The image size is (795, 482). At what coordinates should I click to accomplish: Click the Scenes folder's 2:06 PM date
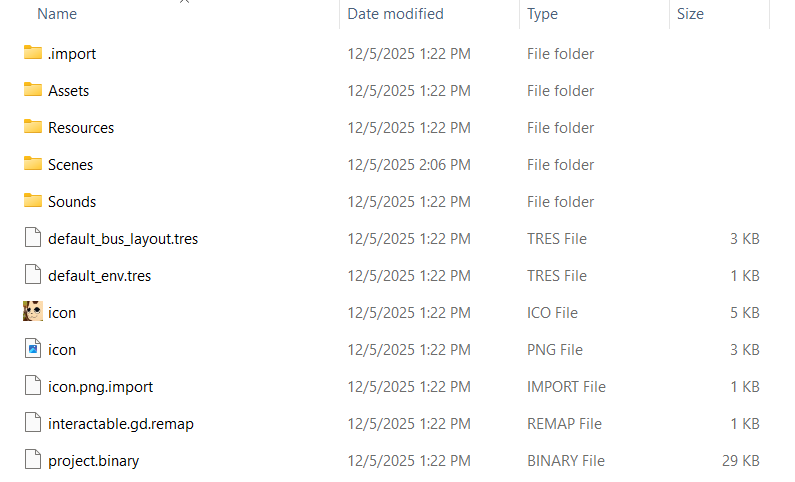409,165
